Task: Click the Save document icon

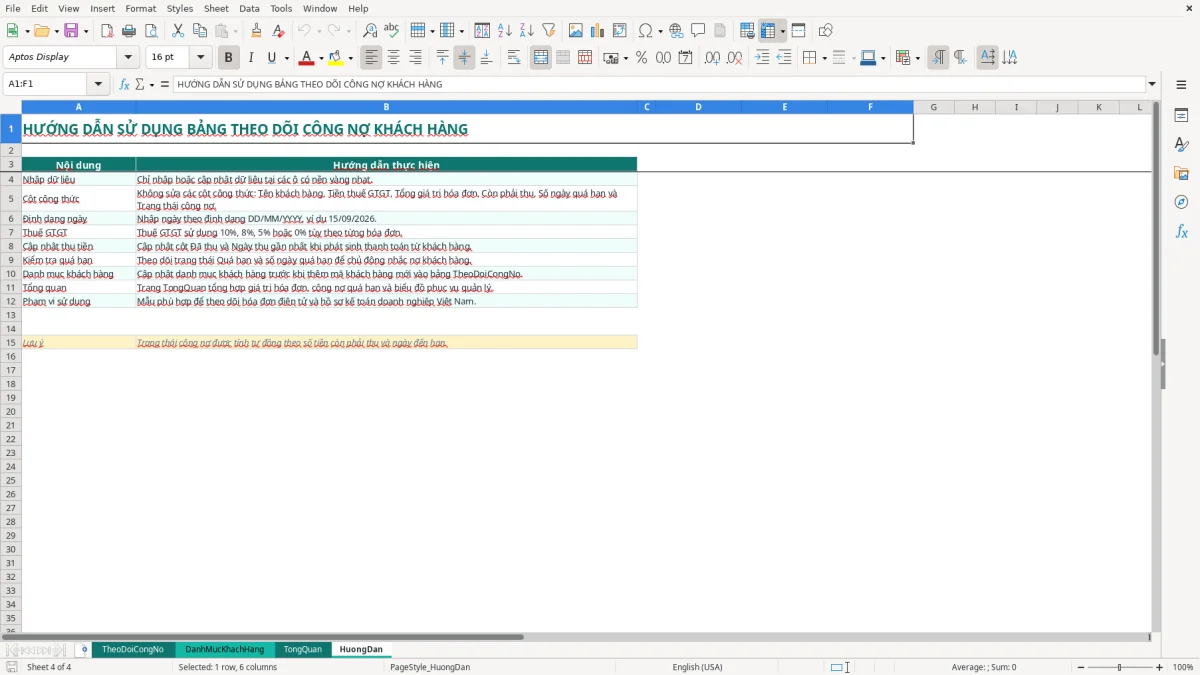Action: pos(71,31)
